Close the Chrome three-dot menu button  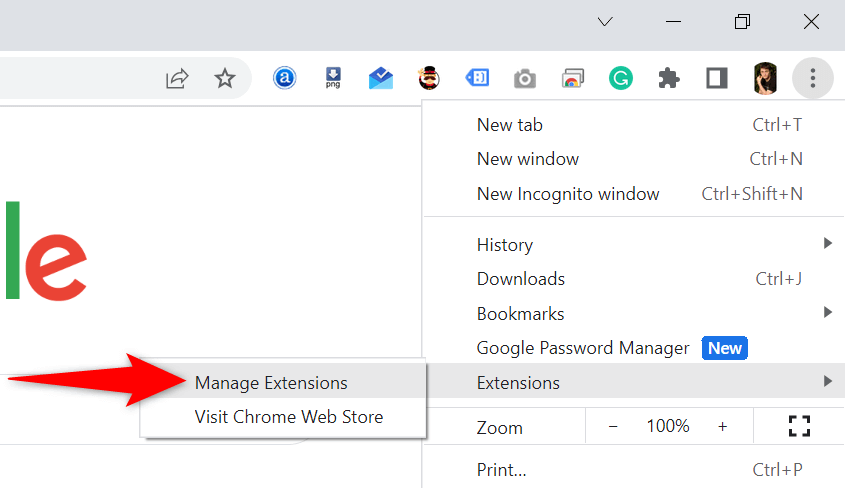pos(812,78)
